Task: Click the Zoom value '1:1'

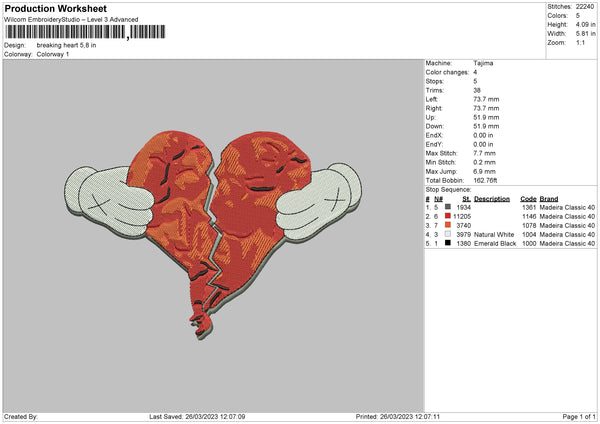Action: click(x=580, y=42)
